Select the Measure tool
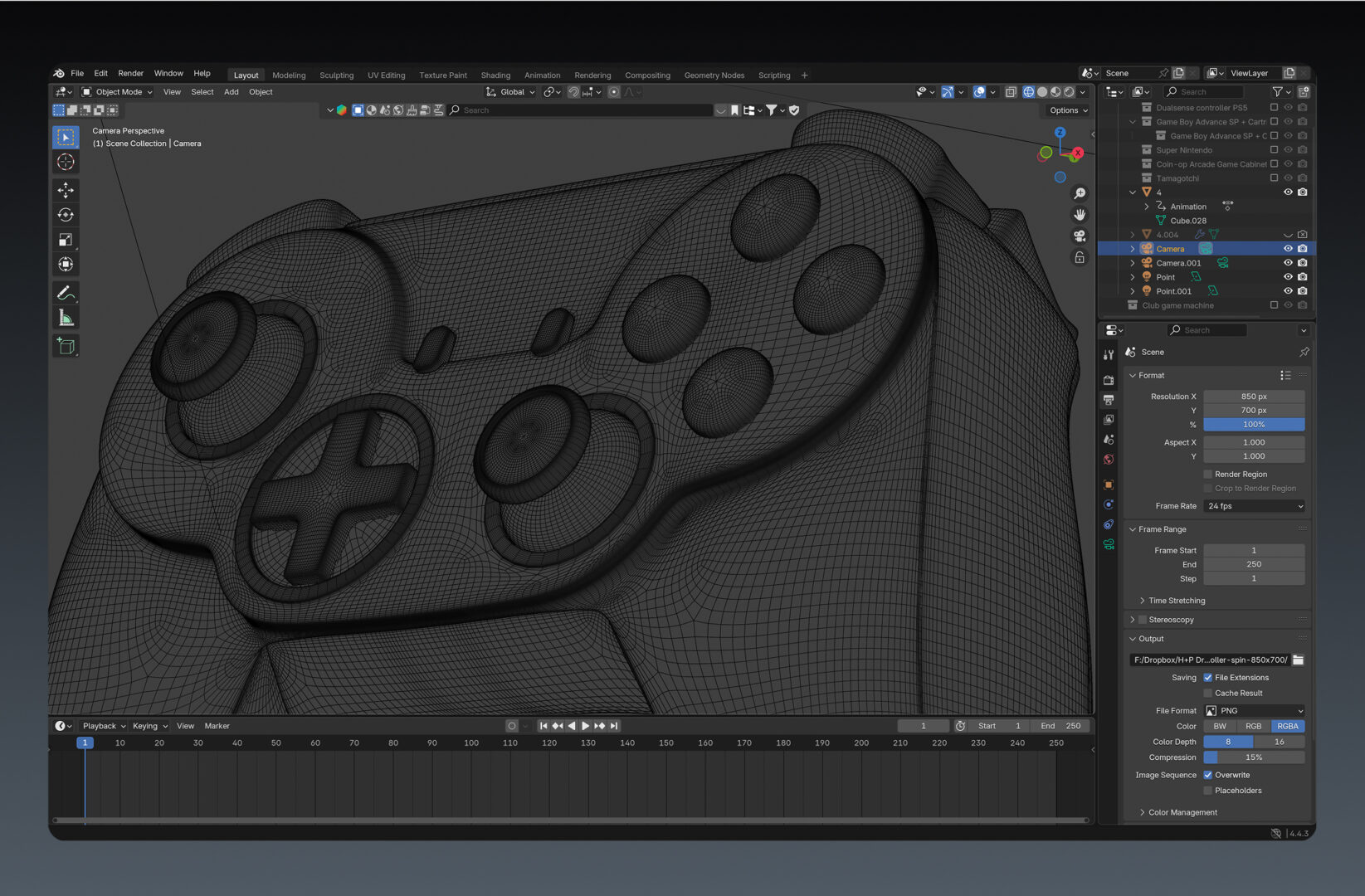The image size is (1365, 896). pos(66,318)
